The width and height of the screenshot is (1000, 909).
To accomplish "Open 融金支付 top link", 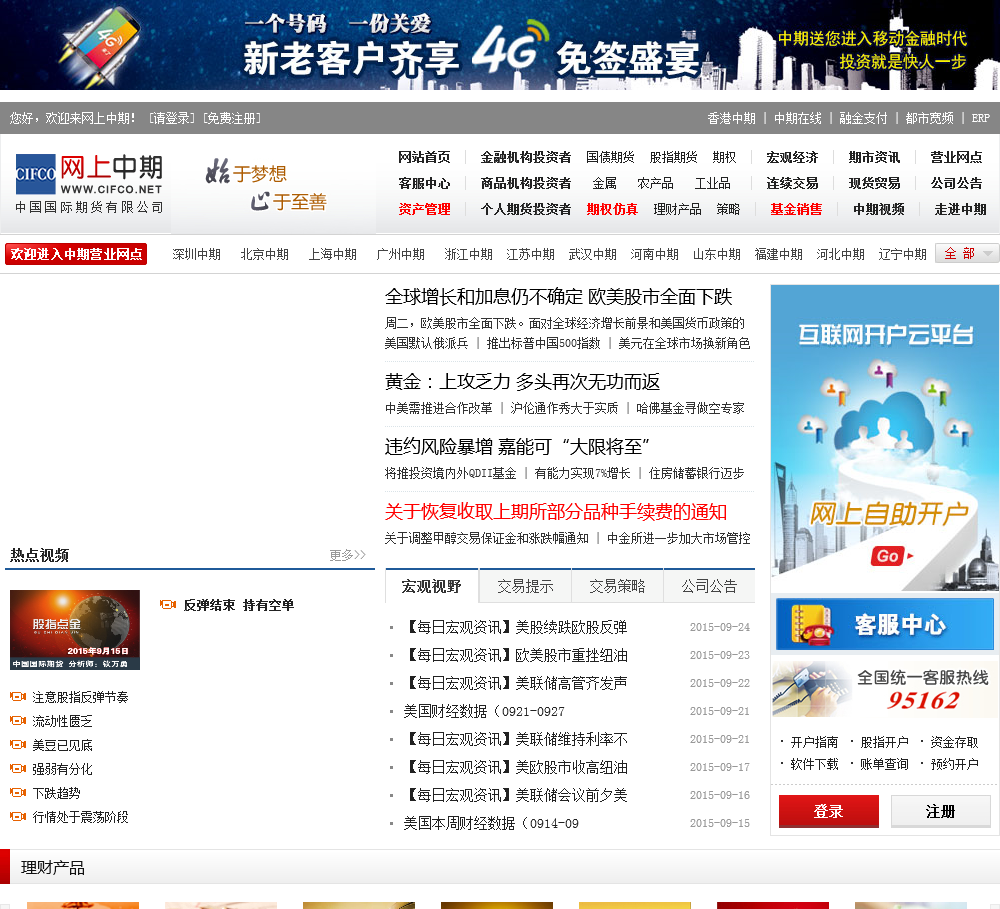I will (863, 118).
